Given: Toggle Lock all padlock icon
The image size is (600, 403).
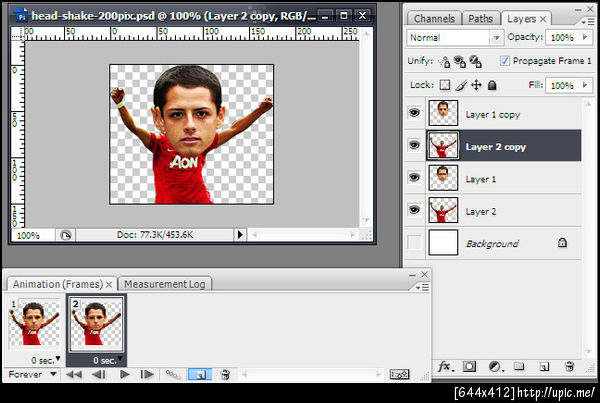Looking at the screenshot, I should 492,85.
